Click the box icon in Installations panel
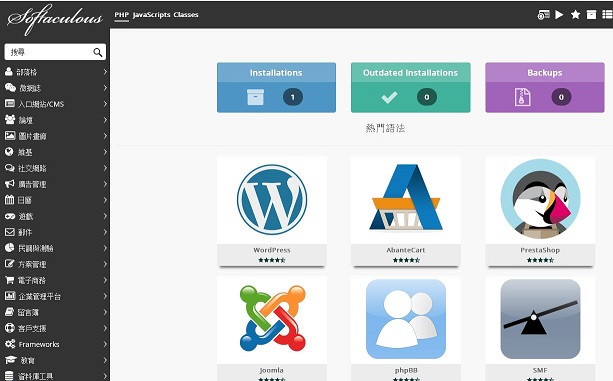Screen dimensions: 613x381 click(255, 97)
